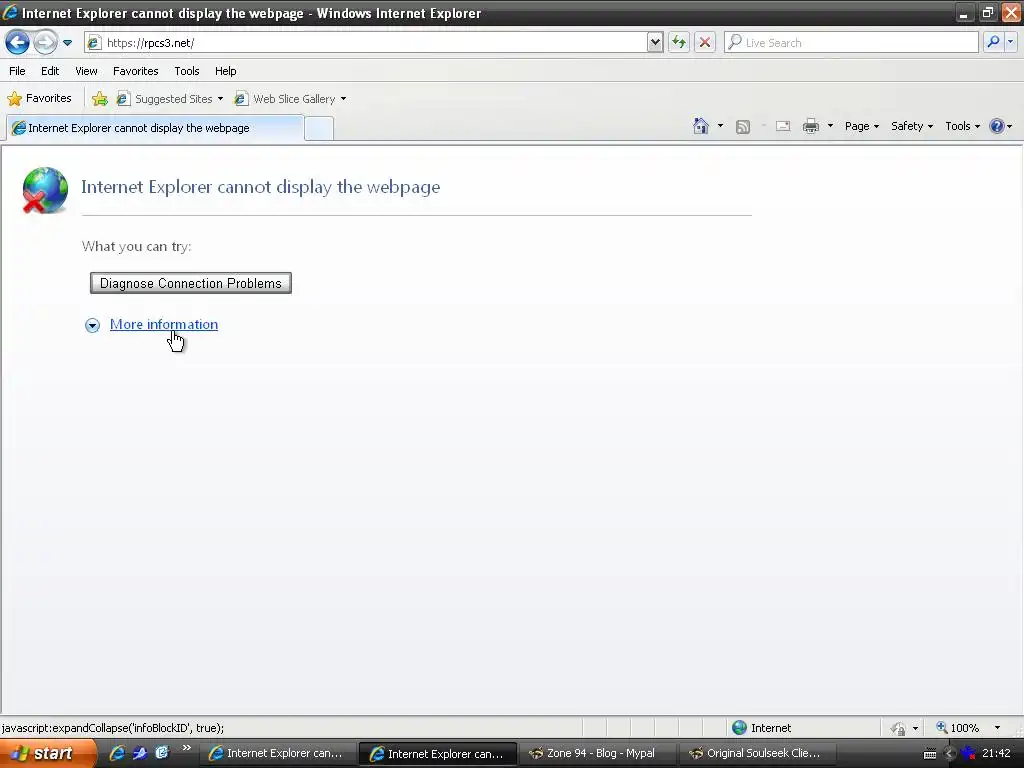Click the globe error icon on page

coord(44,190)
